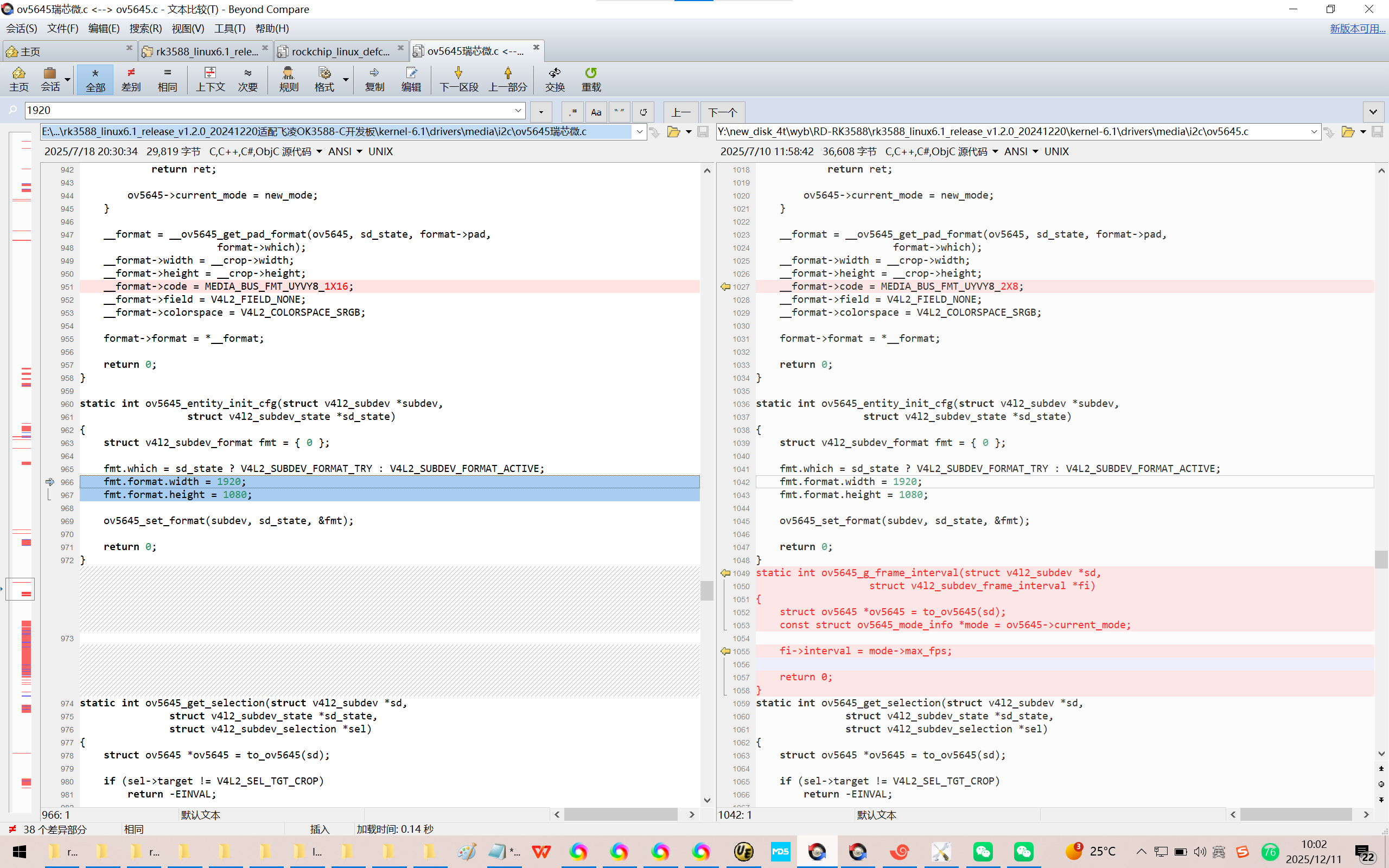Screen dimensions: 1389x868
Task: Click the new version available link
Action: pyautogui.click(x=1357, y=28)
